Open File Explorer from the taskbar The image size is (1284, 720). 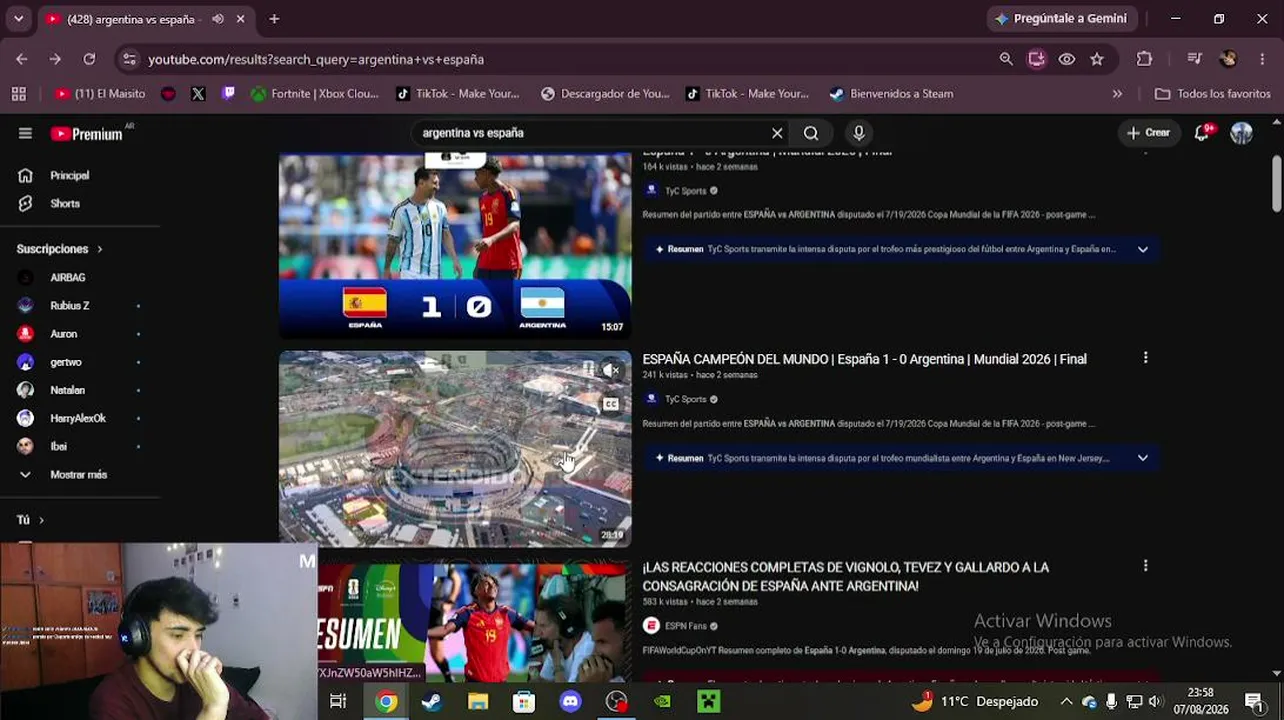(478, 702)
